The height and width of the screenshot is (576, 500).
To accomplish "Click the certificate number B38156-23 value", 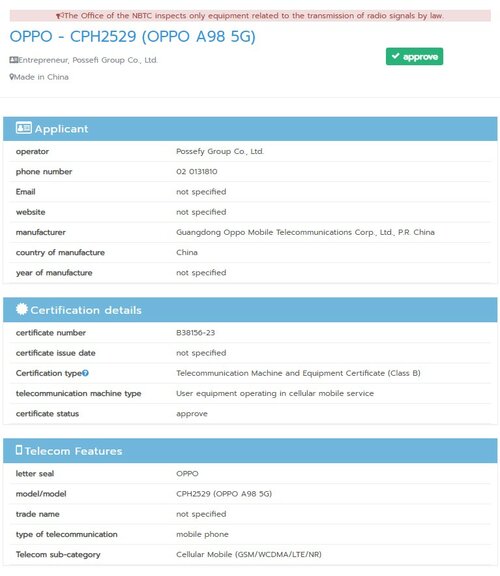I will coord(195,333).
